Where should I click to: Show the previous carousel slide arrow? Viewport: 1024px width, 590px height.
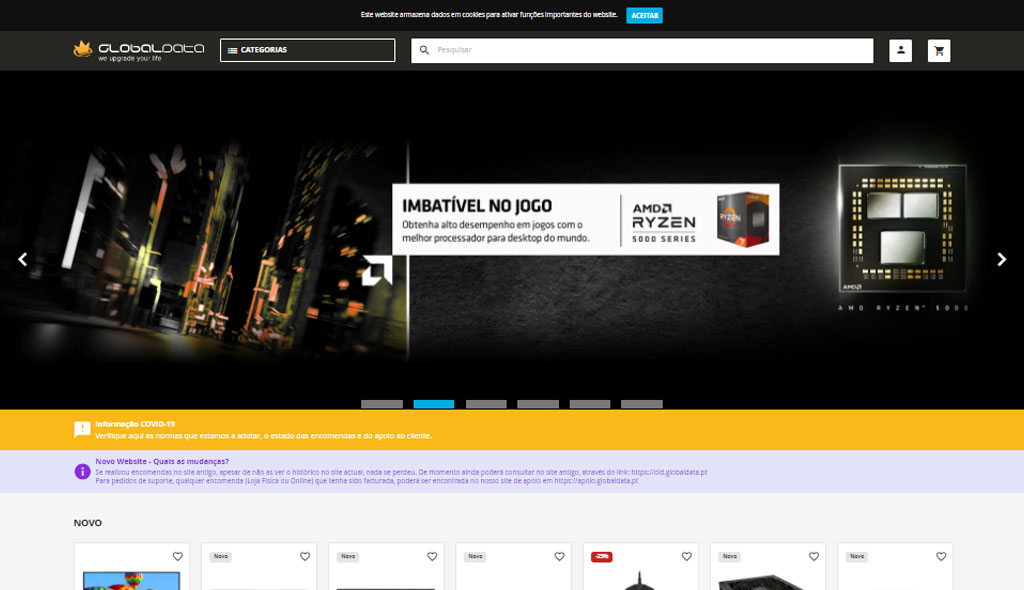coord(23,259)
